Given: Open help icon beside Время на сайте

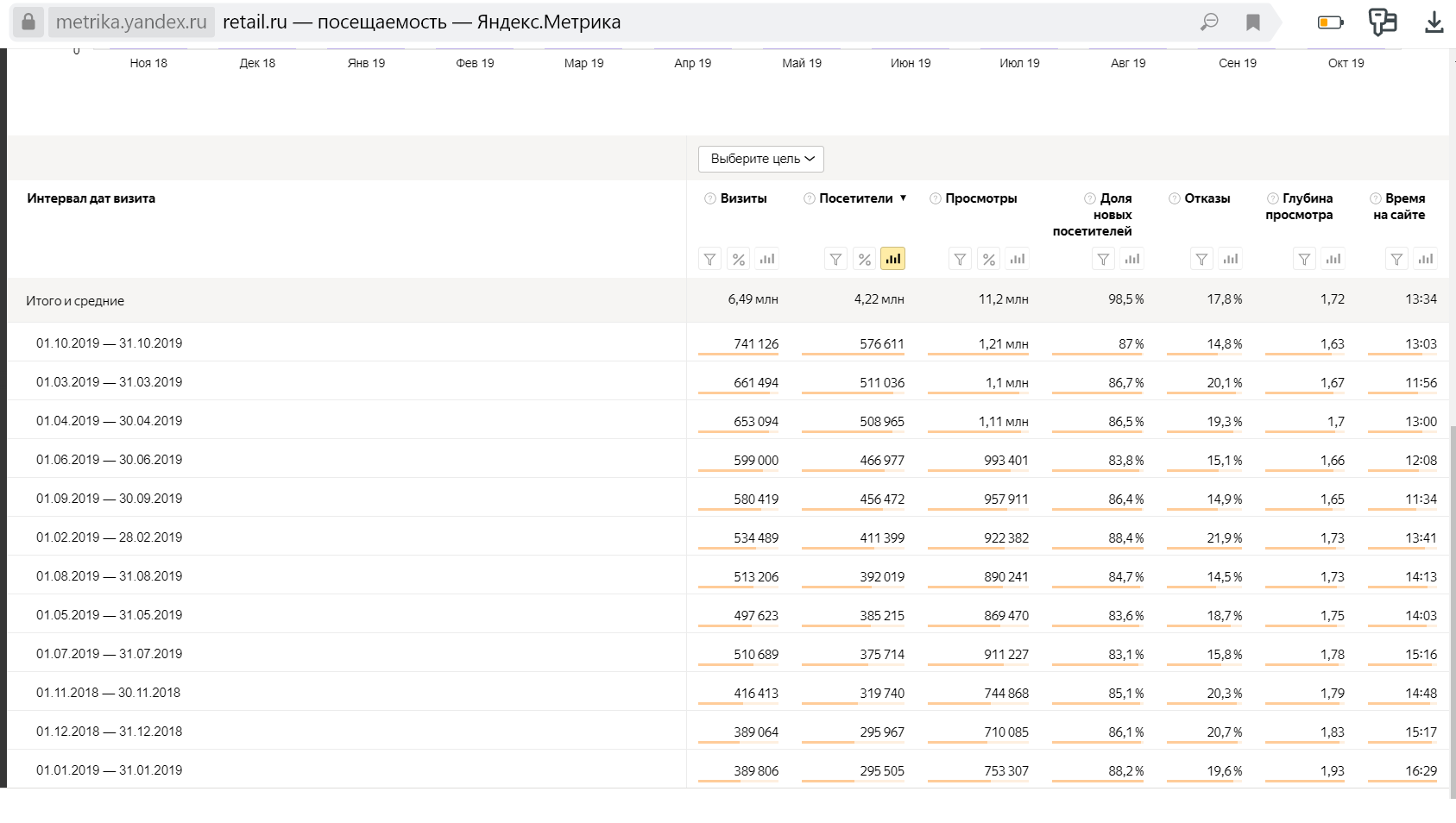Looking at the screenshot, I should pyautogui.click(x=1376, y=198).
